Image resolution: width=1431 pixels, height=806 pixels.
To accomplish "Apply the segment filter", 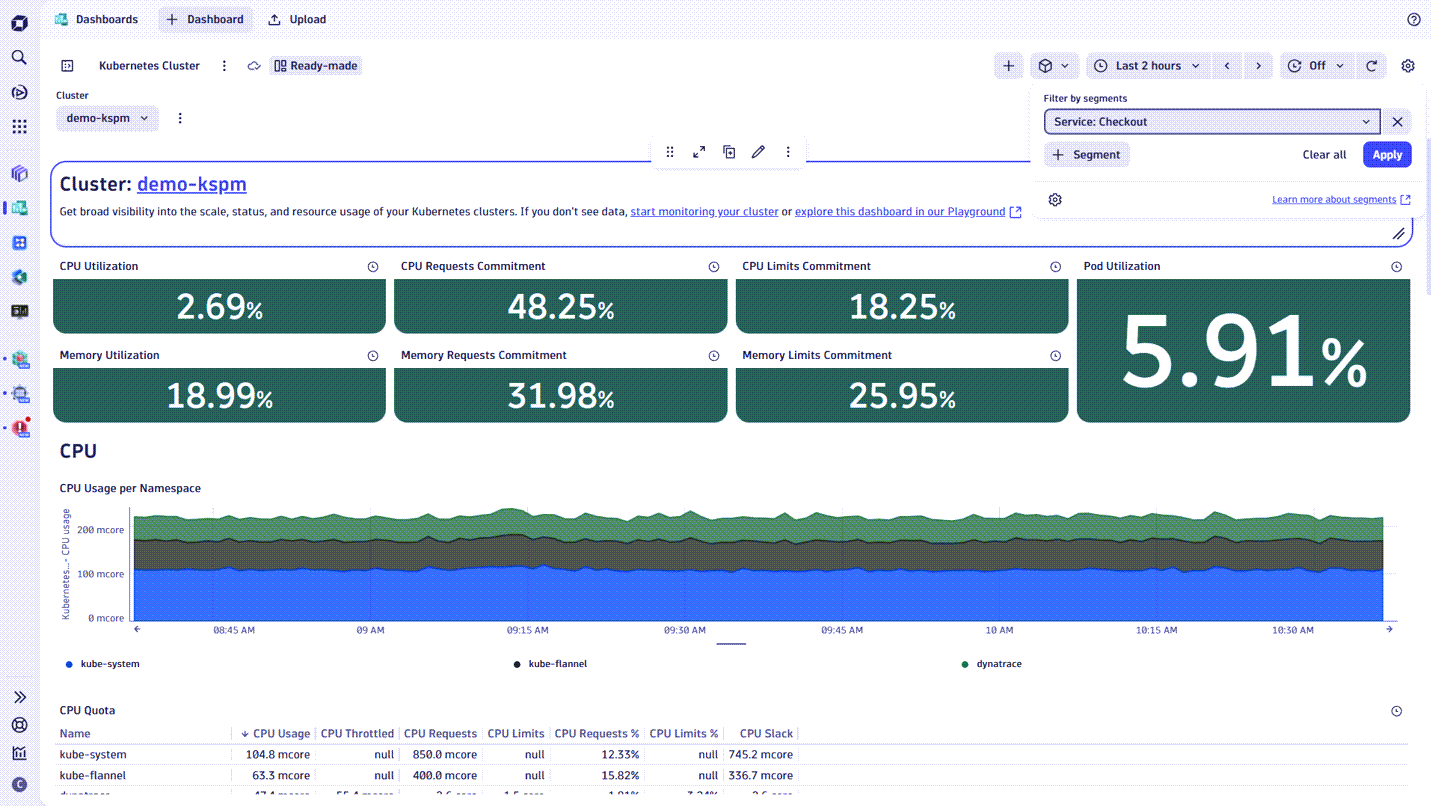I will (1387, 154).
